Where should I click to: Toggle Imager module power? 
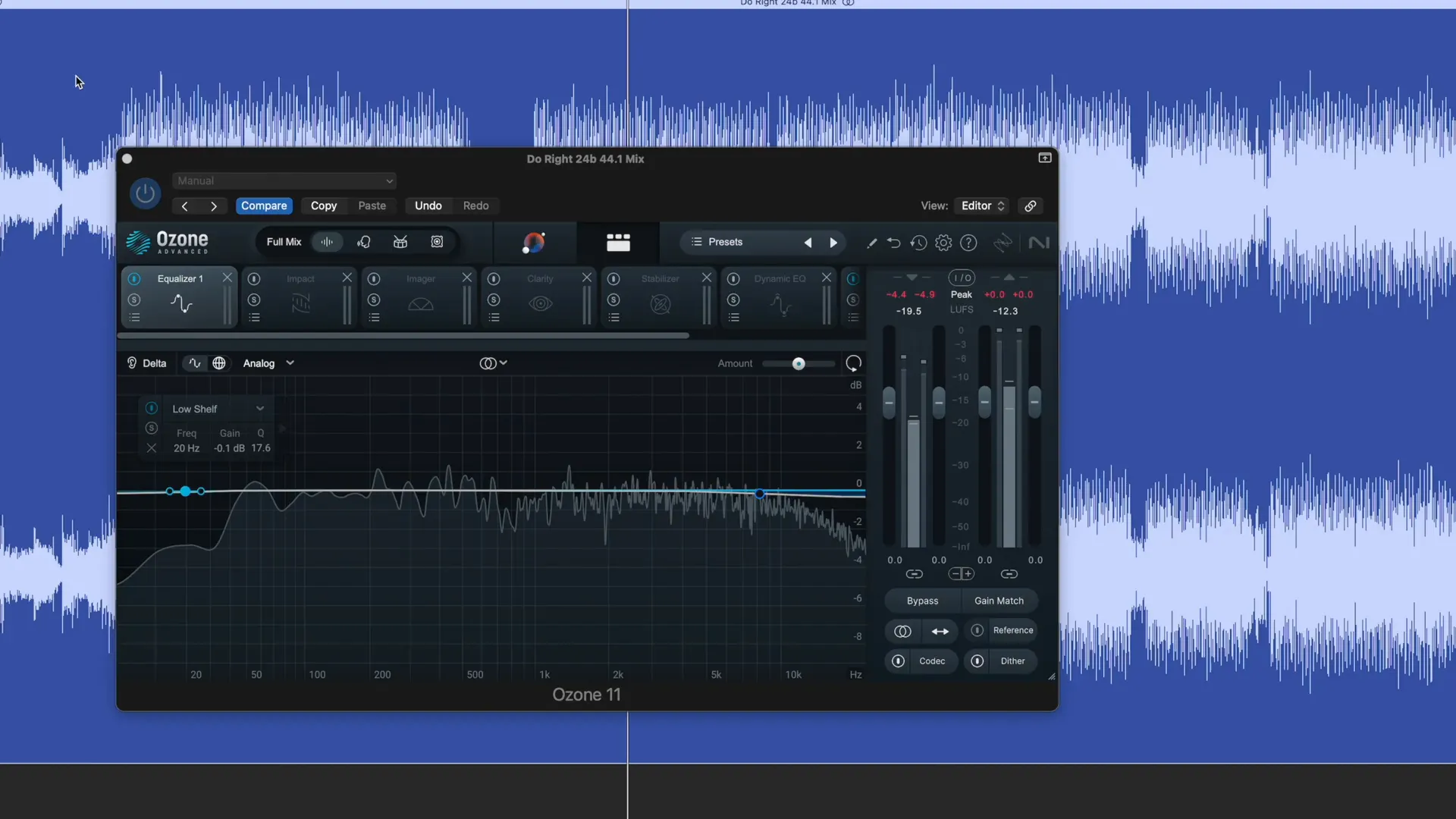click(374, 278)
